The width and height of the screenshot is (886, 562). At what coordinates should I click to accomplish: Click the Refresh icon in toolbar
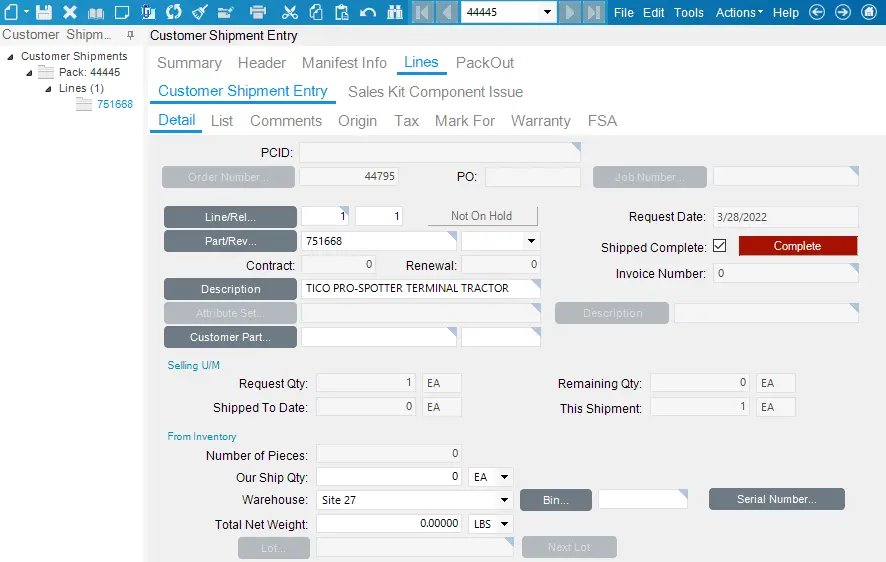pos(174,13)
